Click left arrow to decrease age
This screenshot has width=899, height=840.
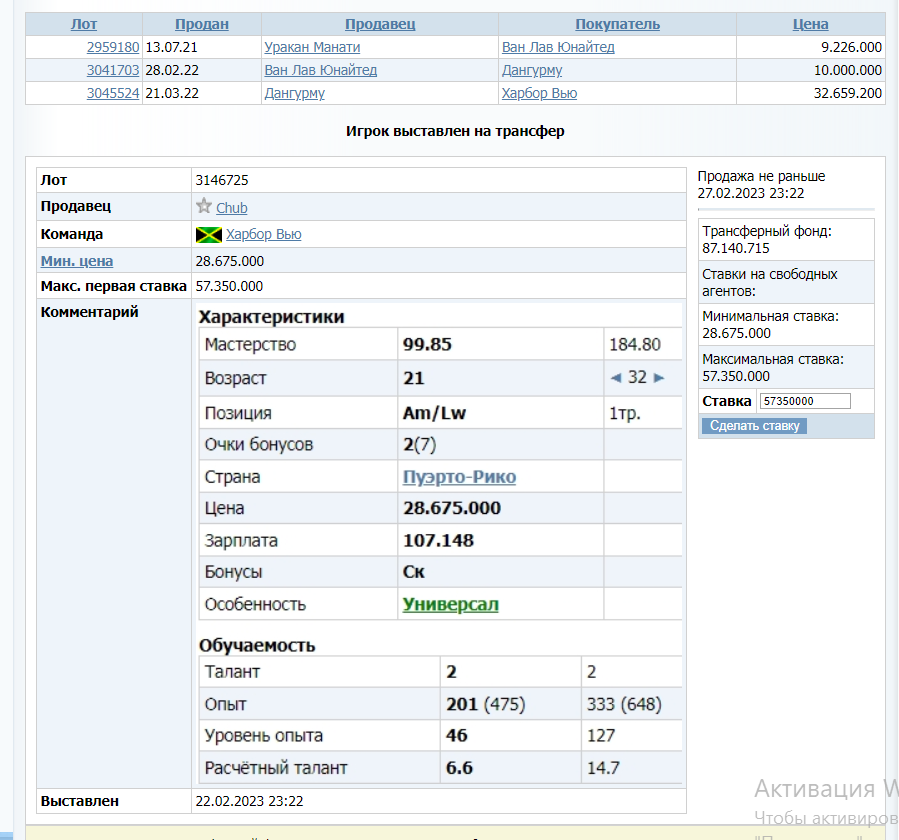[x=616, y=378]
